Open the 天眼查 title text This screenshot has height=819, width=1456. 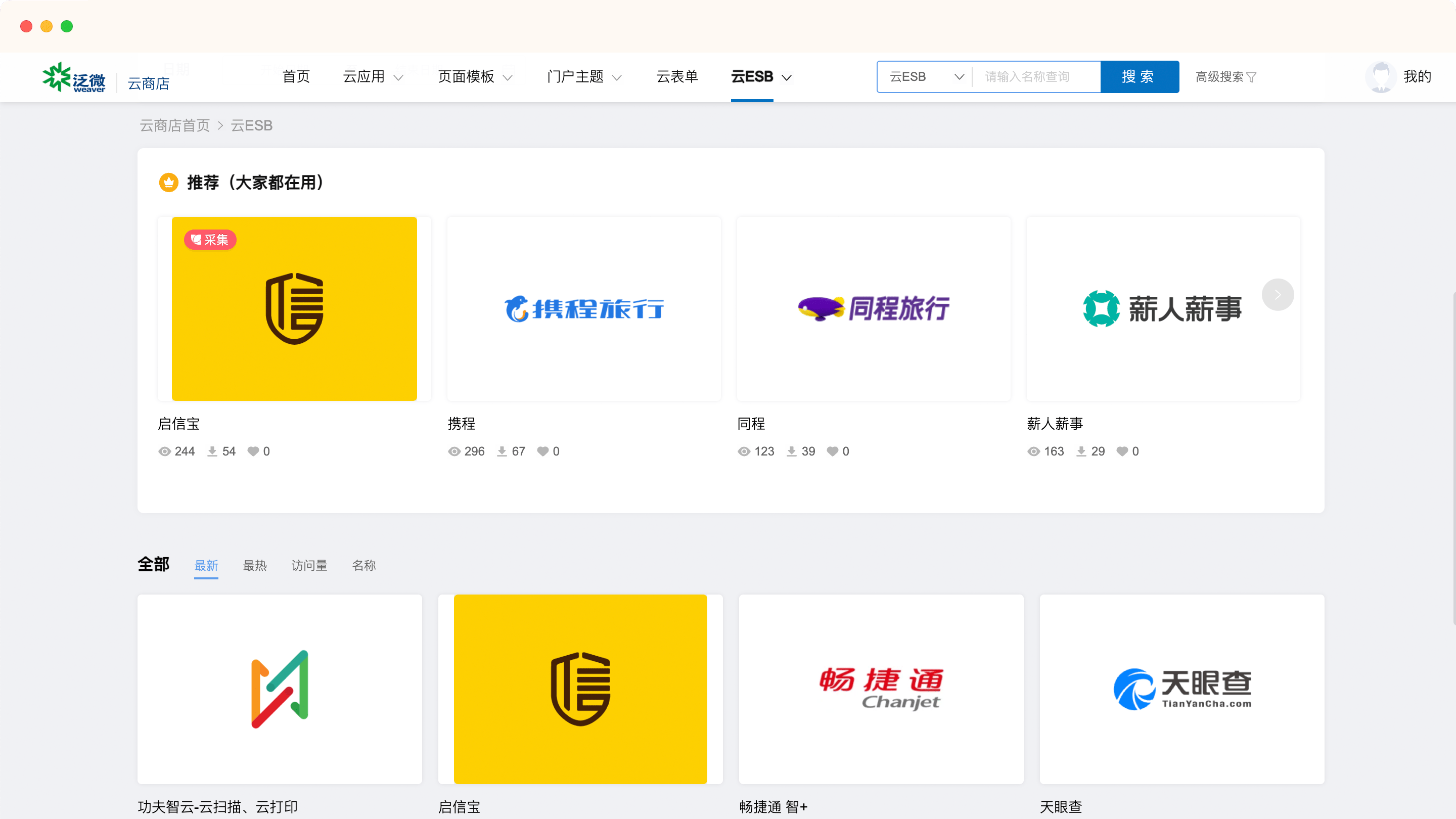tap(1061, 806)
